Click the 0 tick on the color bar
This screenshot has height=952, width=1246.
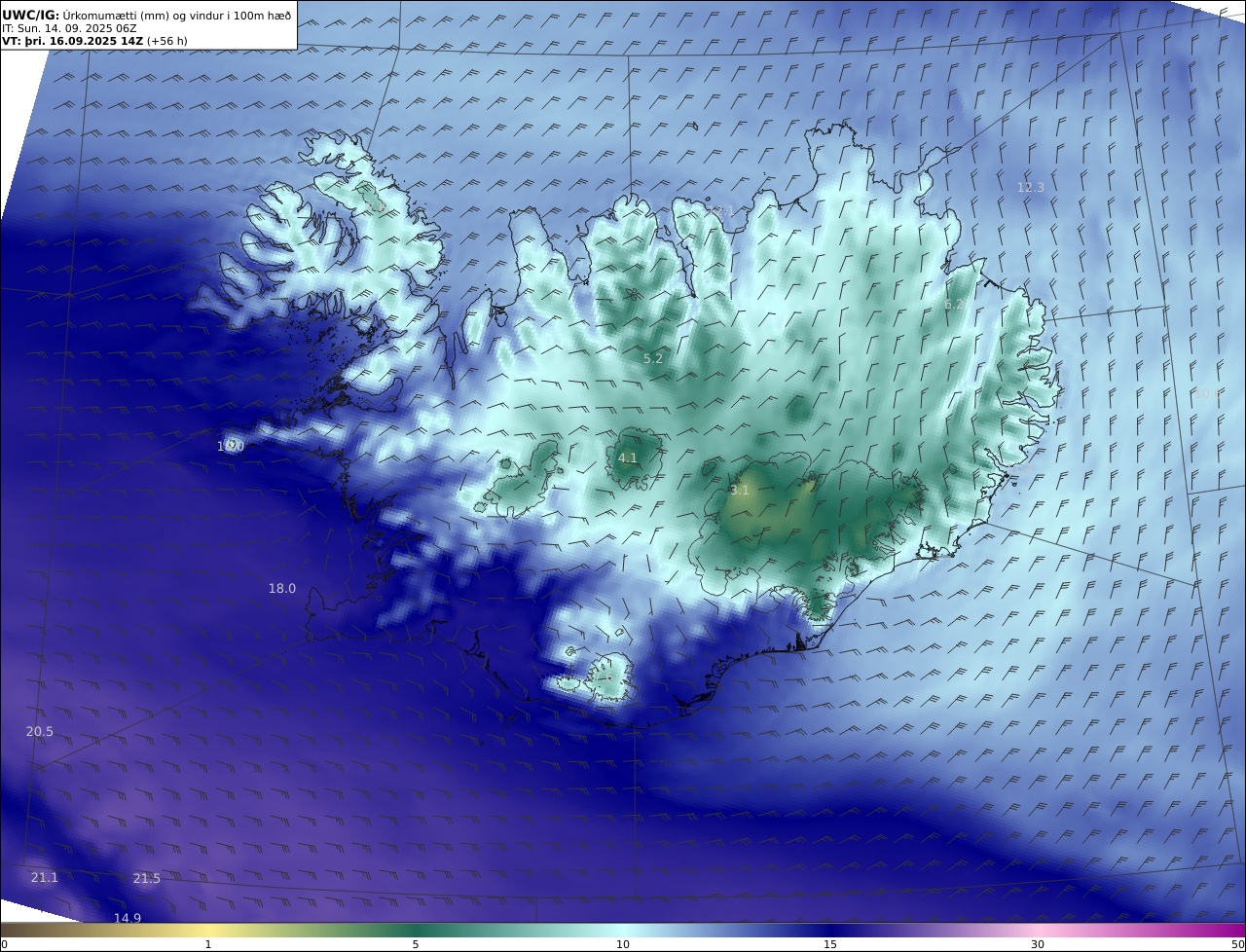4,944
